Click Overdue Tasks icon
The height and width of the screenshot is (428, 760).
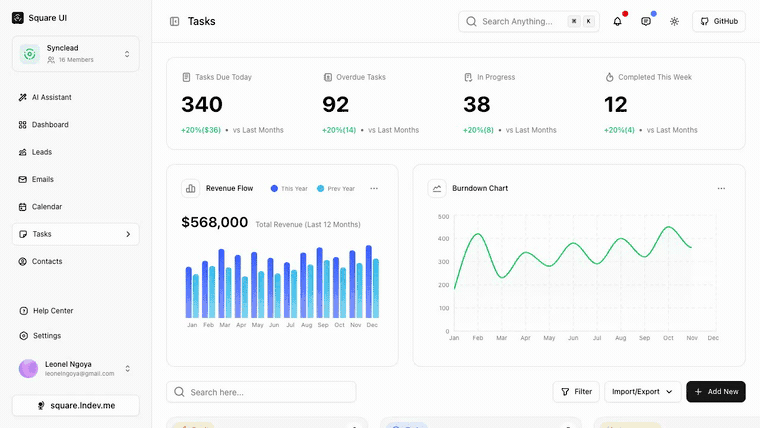click(x=328, y=77)
